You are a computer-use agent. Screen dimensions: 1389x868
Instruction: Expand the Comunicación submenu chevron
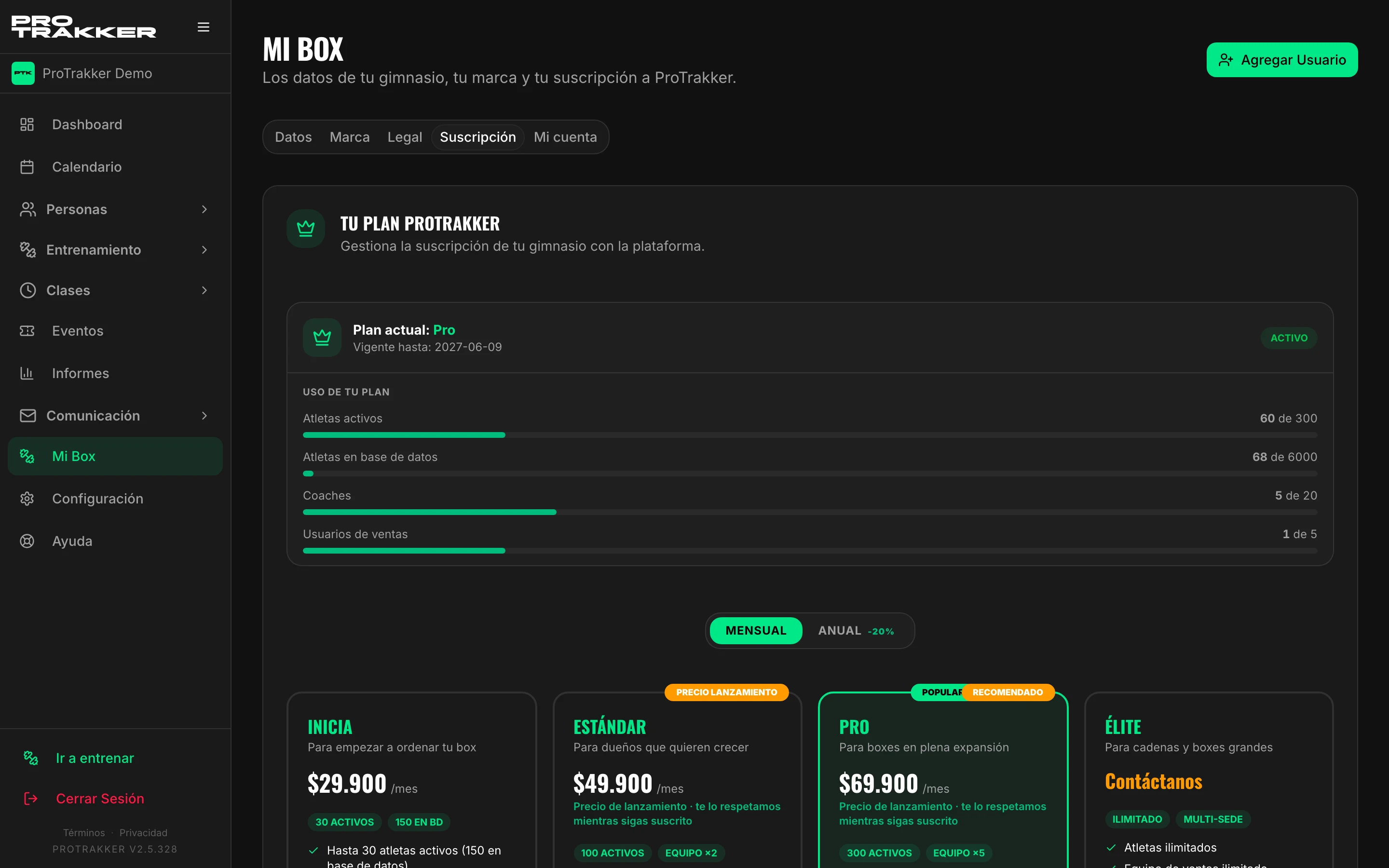(204, 416)
